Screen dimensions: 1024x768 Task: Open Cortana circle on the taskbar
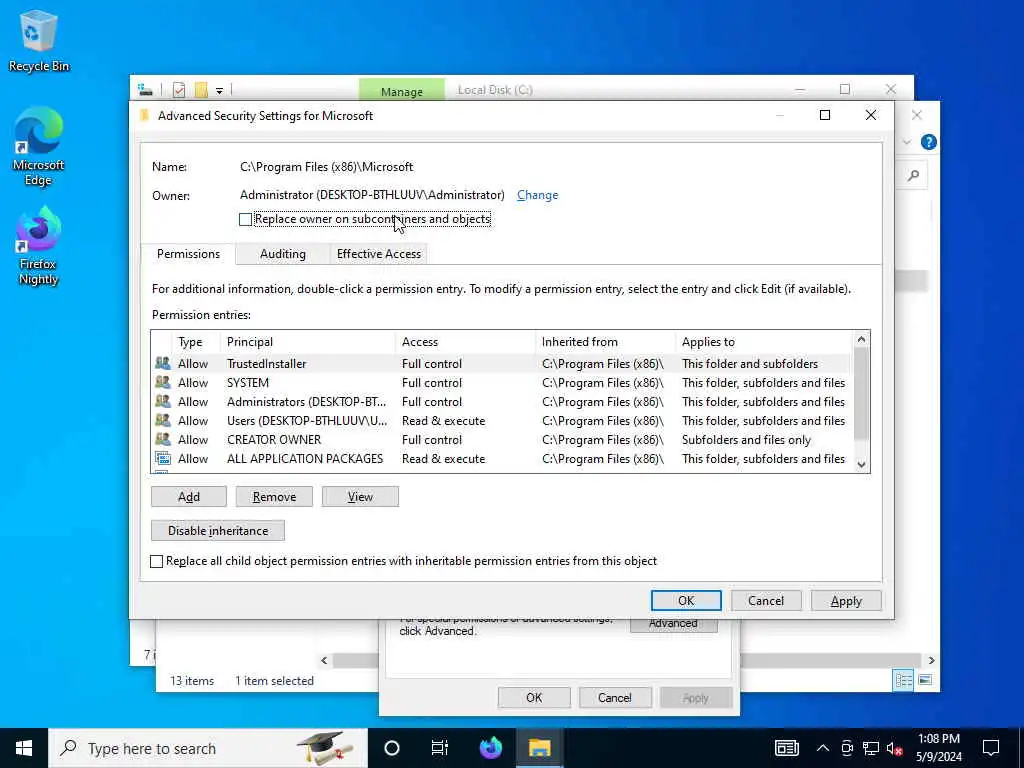(x=392, y=748)
